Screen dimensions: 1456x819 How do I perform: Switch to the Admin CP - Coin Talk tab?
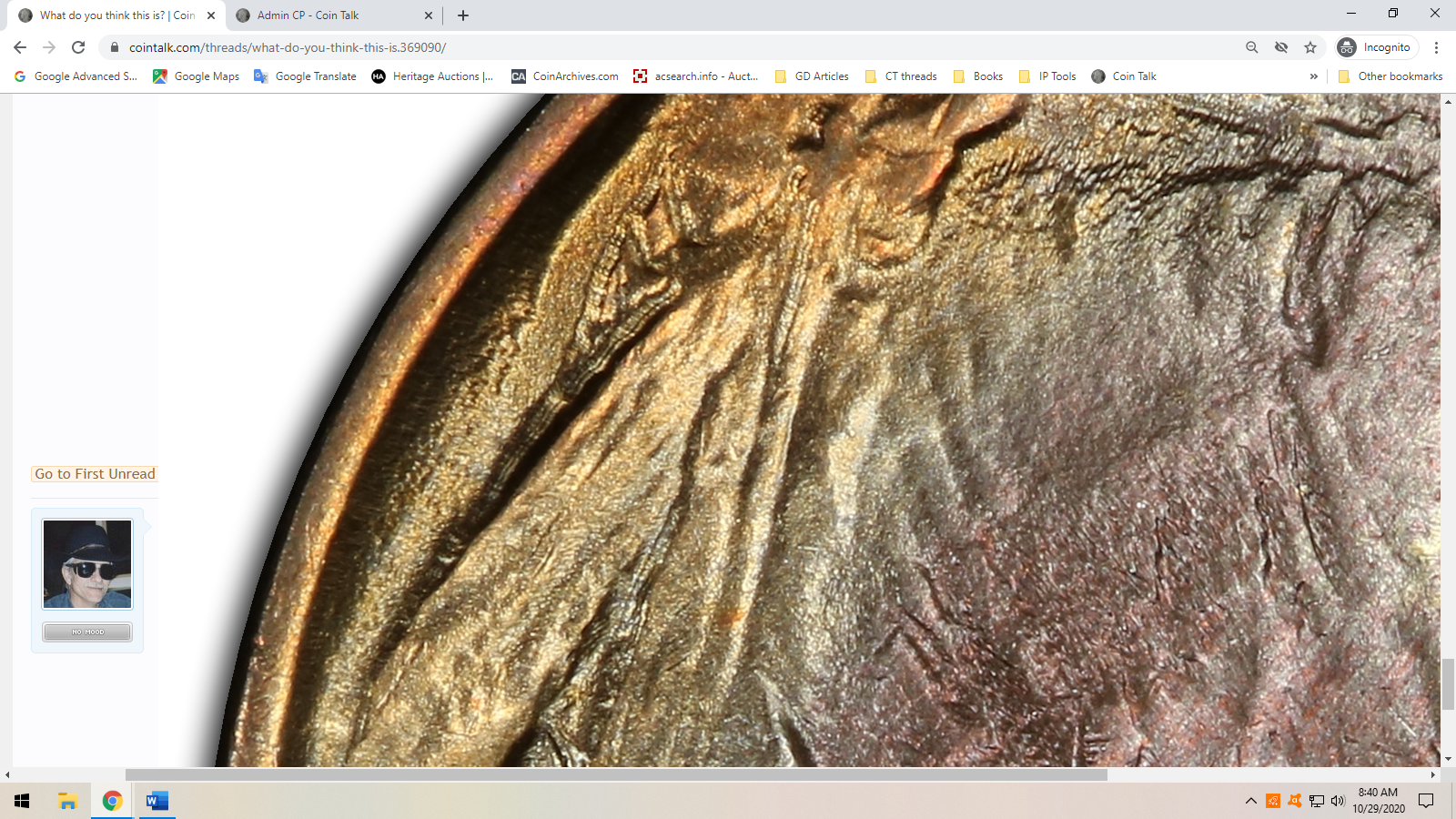click(x=327, y=15)
